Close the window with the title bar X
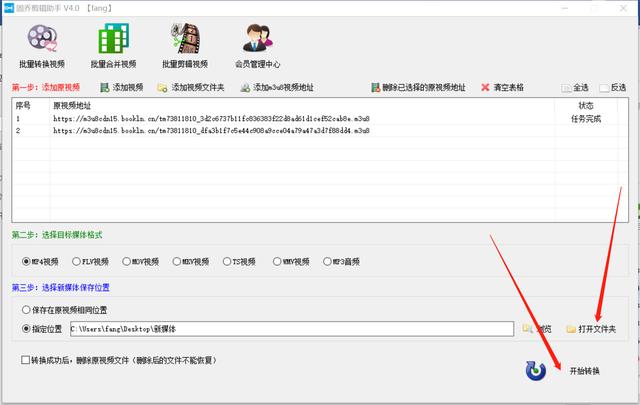Viewport: 640px width, 405px height. (x=623, y=8)
